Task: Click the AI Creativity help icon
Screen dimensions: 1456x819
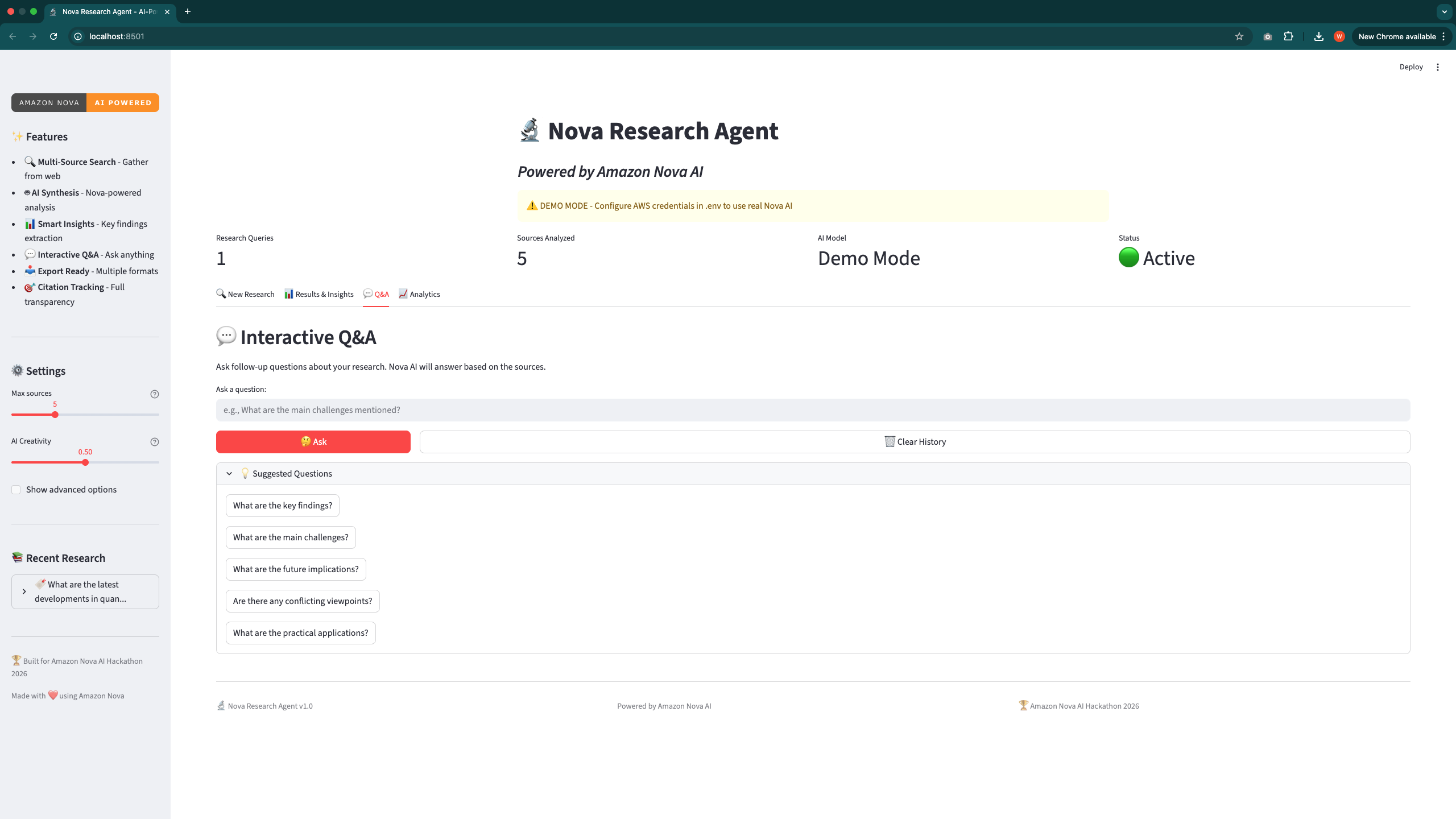Action: pyautogui.click(x=154, y=442)
